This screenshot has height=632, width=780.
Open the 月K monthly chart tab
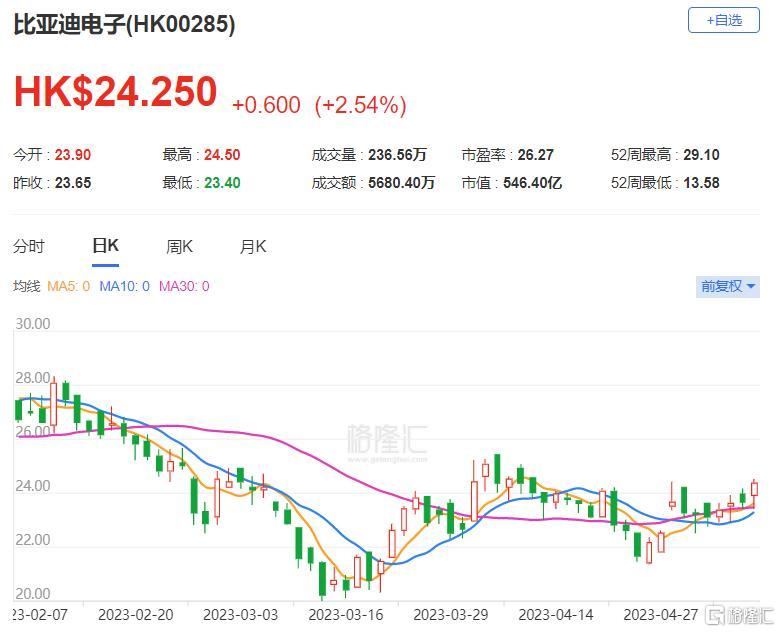click(x=253, y=246)
